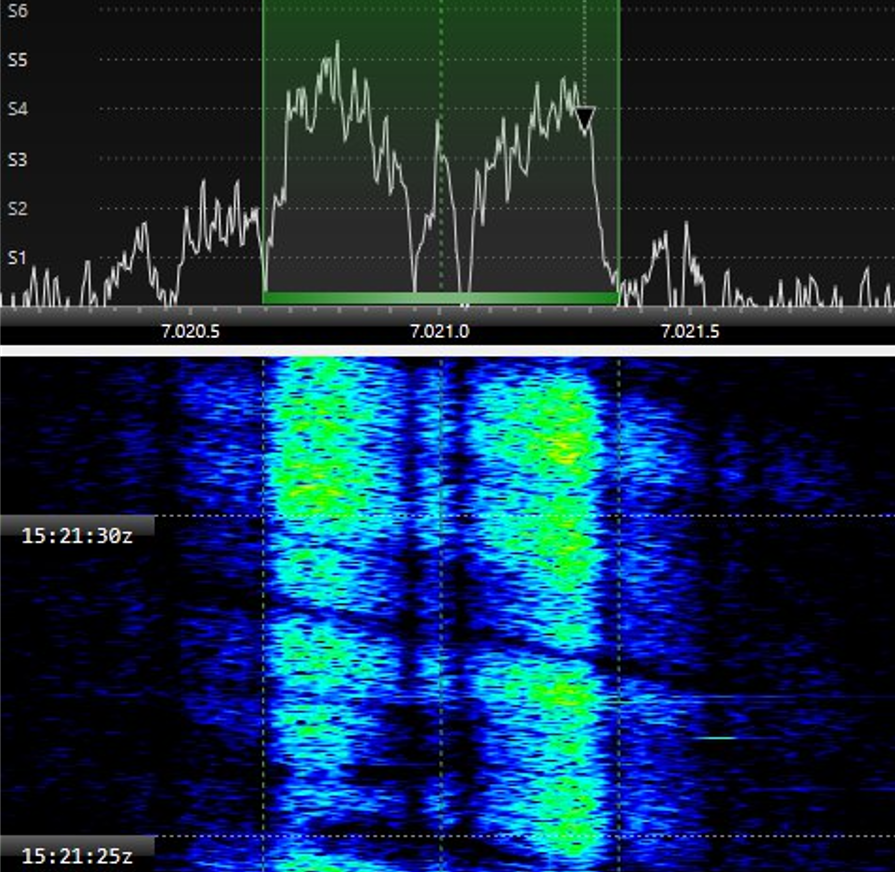
Task: Click the S2 signal level label
Action: [17, 209]
